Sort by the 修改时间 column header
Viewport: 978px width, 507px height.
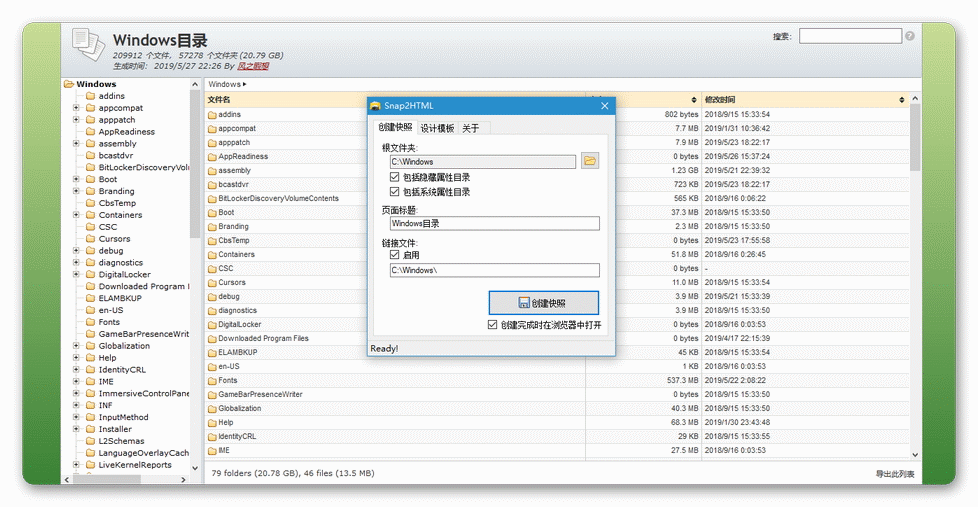point(720,100)
